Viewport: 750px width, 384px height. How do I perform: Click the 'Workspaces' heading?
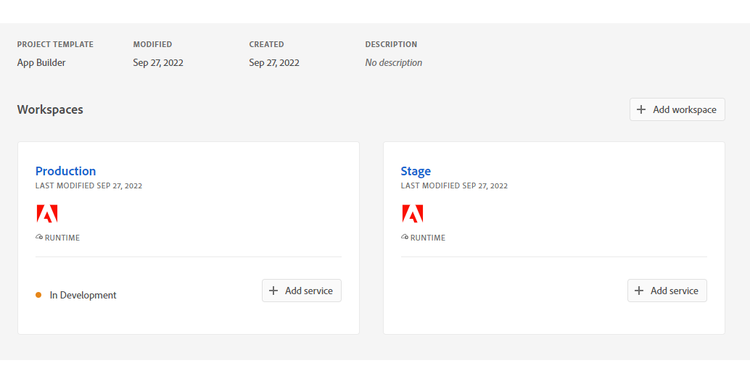click(50, 110)
